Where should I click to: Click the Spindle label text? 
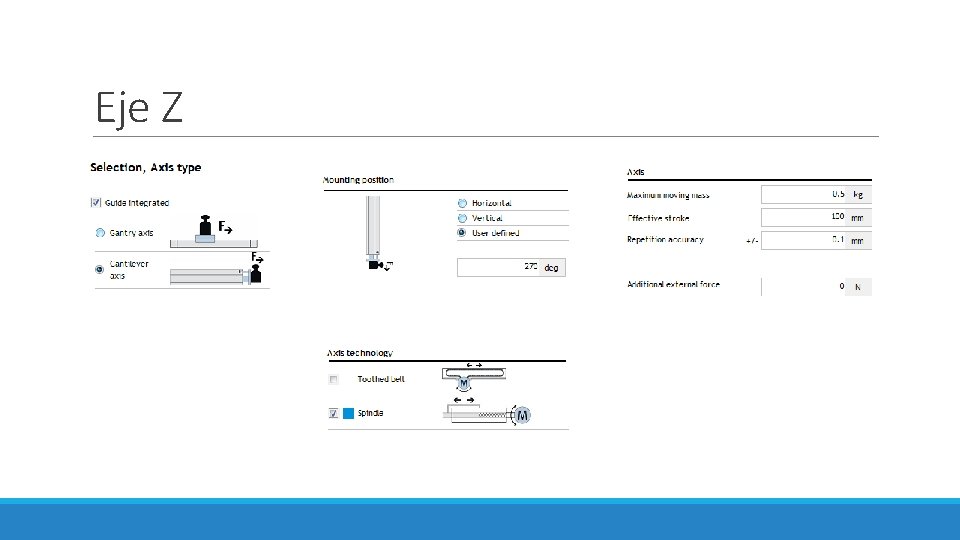(x=370, y=413)
